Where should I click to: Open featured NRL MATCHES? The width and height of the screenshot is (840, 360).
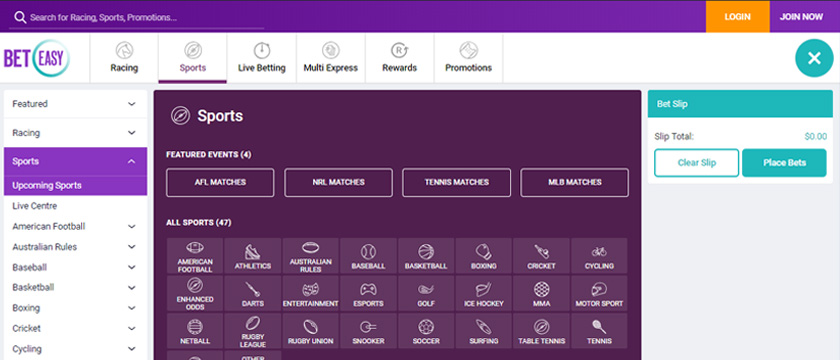(x=339, y=183)
